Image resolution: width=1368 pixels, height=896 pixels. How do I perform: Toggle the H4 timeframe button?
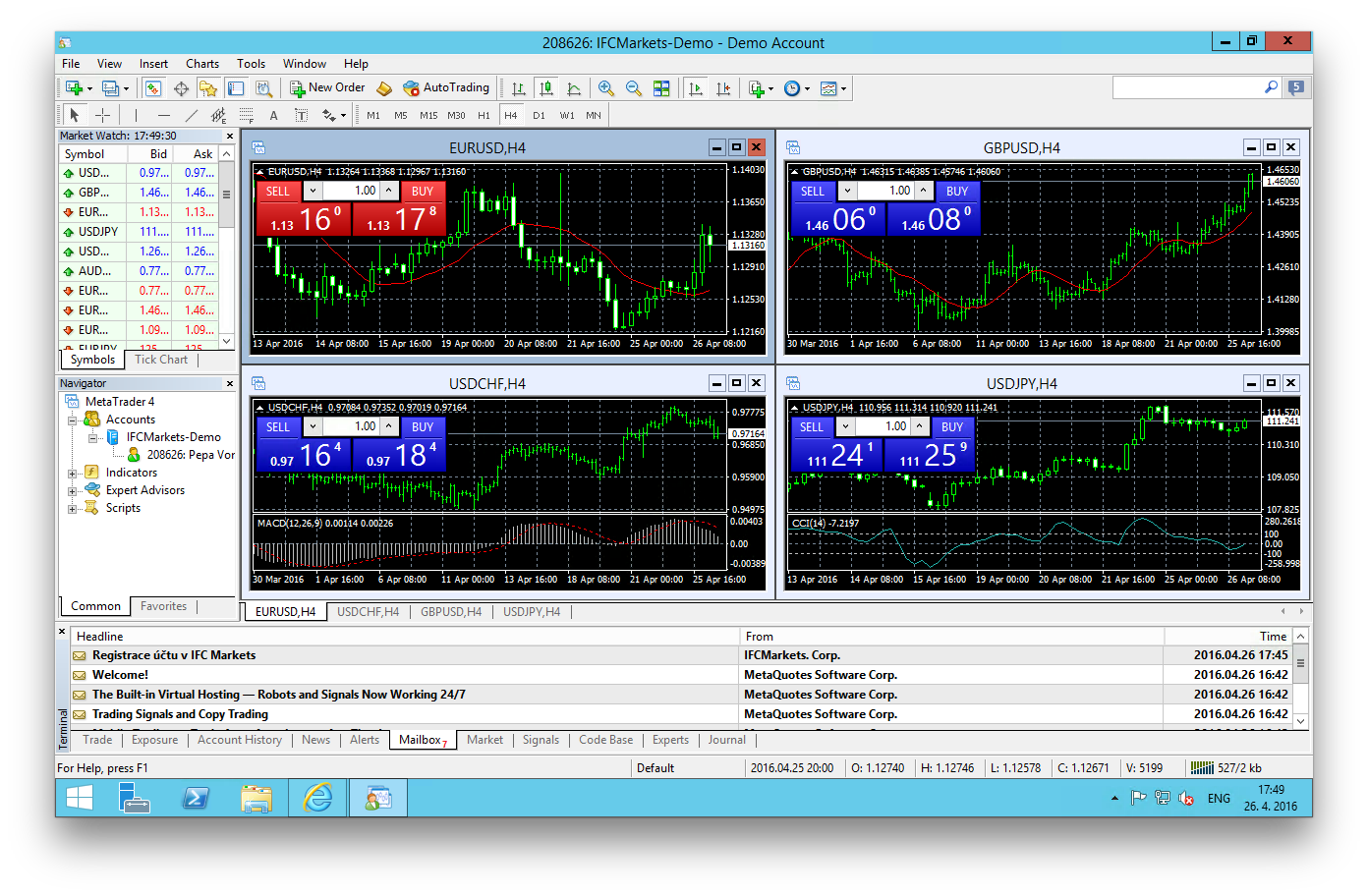(511, 115)
